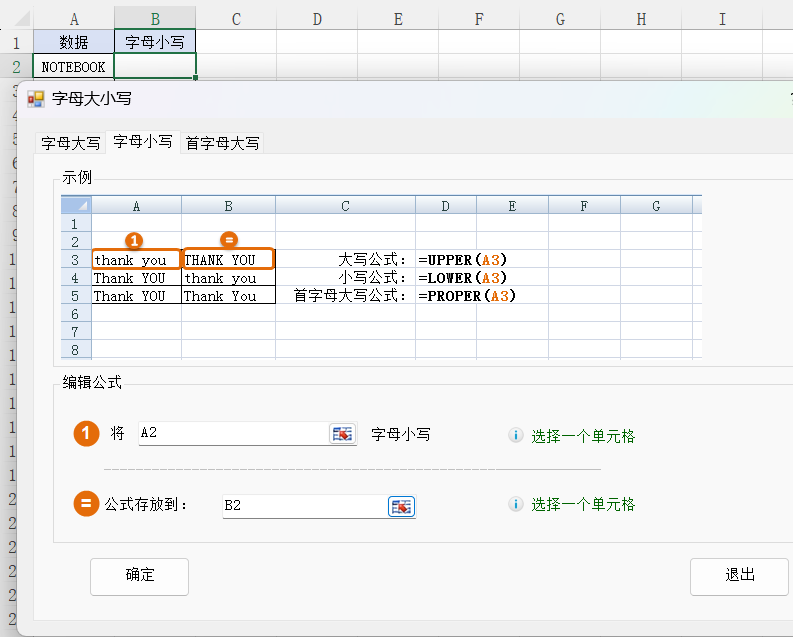This screenshot has height=637, width=793.
Task: Click range picker icon beside A2 field
Action: (342, 433)
